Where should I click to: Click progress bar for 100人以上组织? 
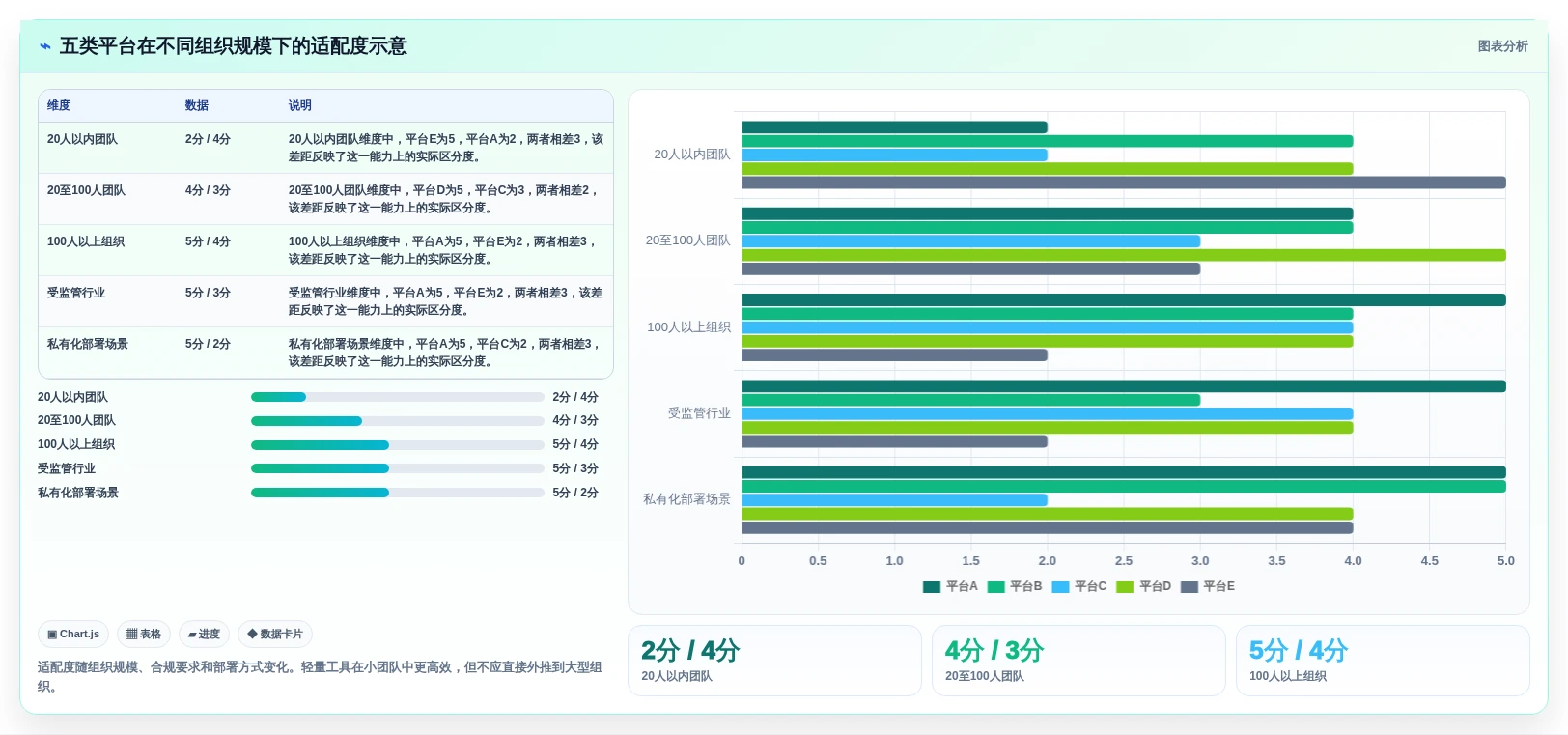pos(398,445)
